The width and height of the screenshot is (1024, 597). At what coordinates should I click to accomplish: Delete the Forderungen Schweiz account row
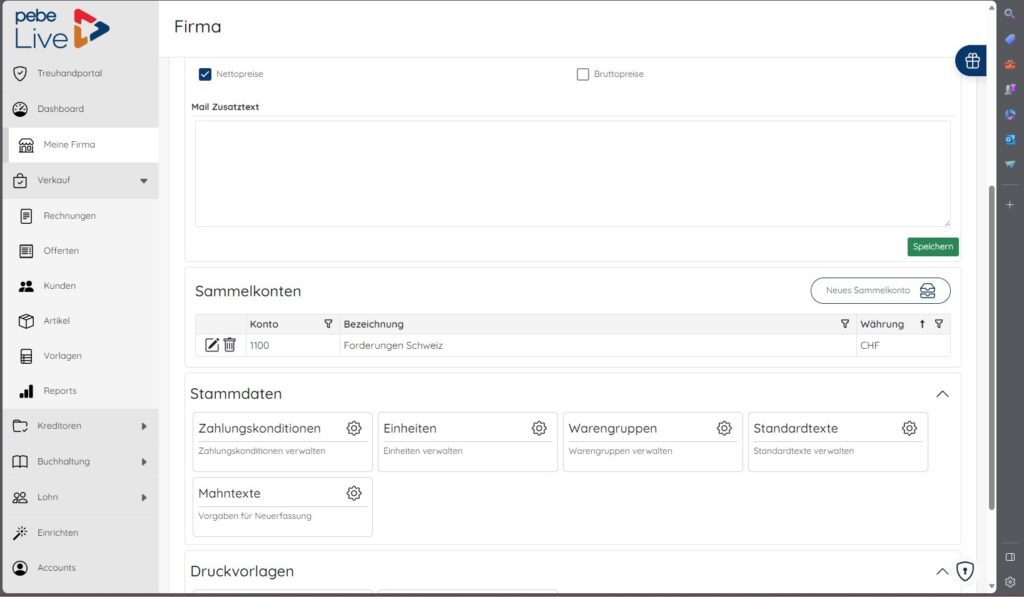[229, 345]
